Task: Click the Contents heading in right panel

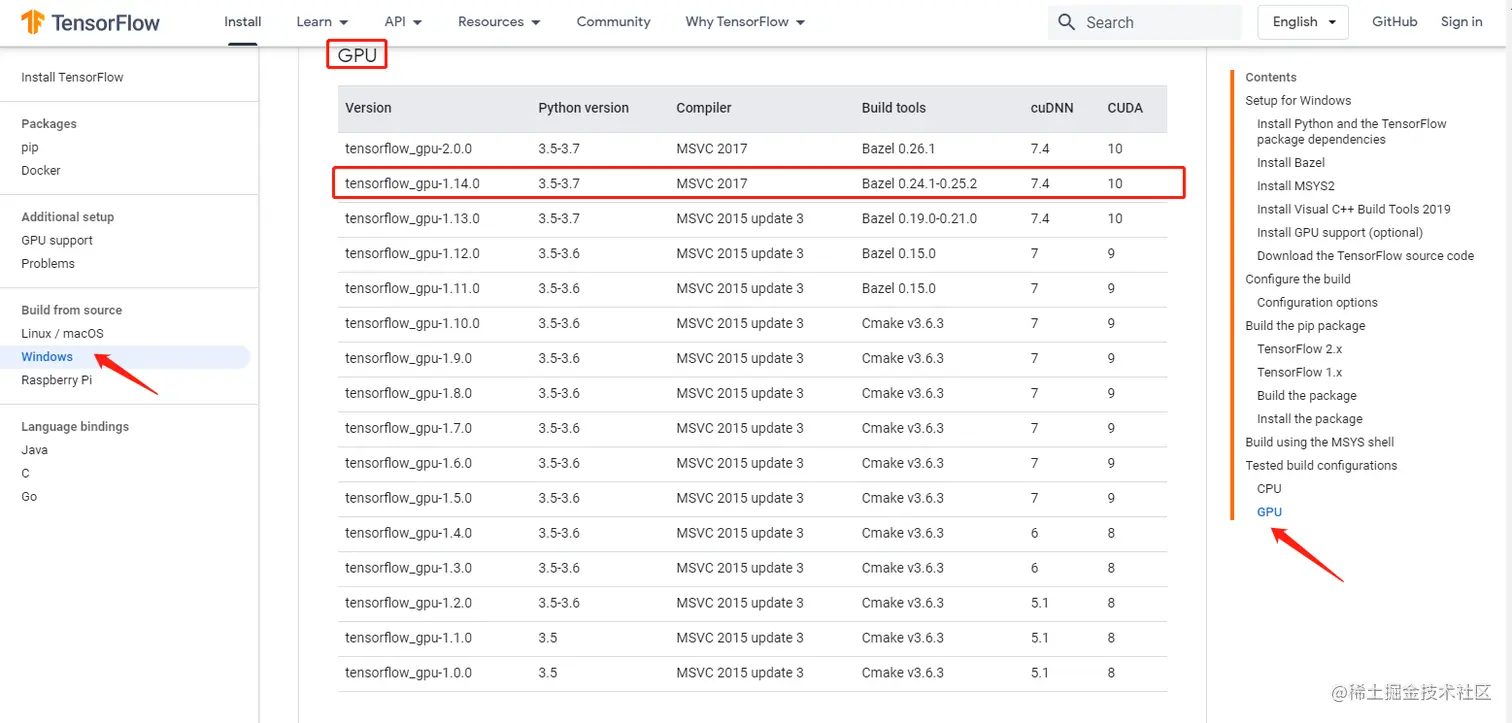Action: click(1271, 77)
